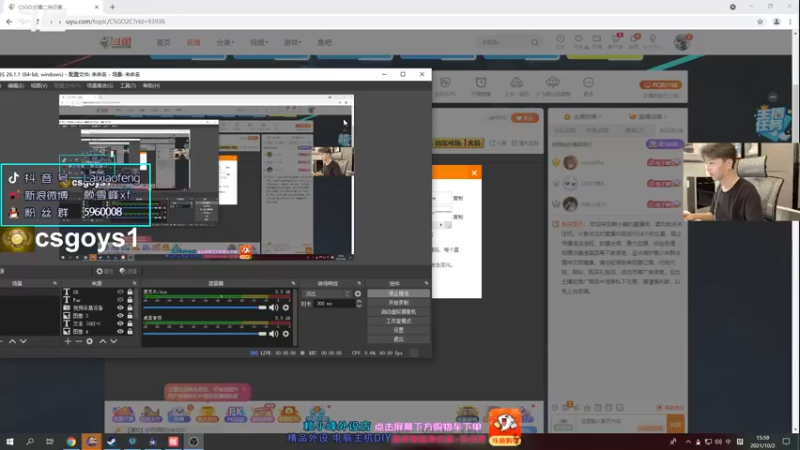Viewport: 800px width, 450px height.
Task: Toggle lock on 图像 3 source
Action: click(x=130, y=316)
